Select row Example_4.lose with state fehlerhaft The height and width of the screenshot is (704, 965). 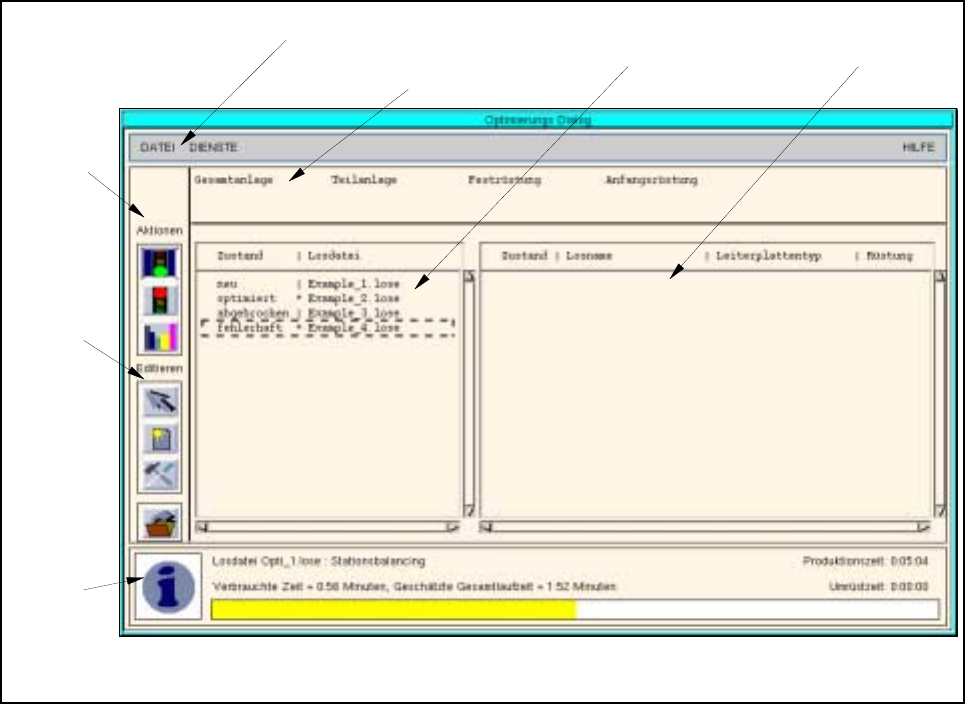[329, 328]
